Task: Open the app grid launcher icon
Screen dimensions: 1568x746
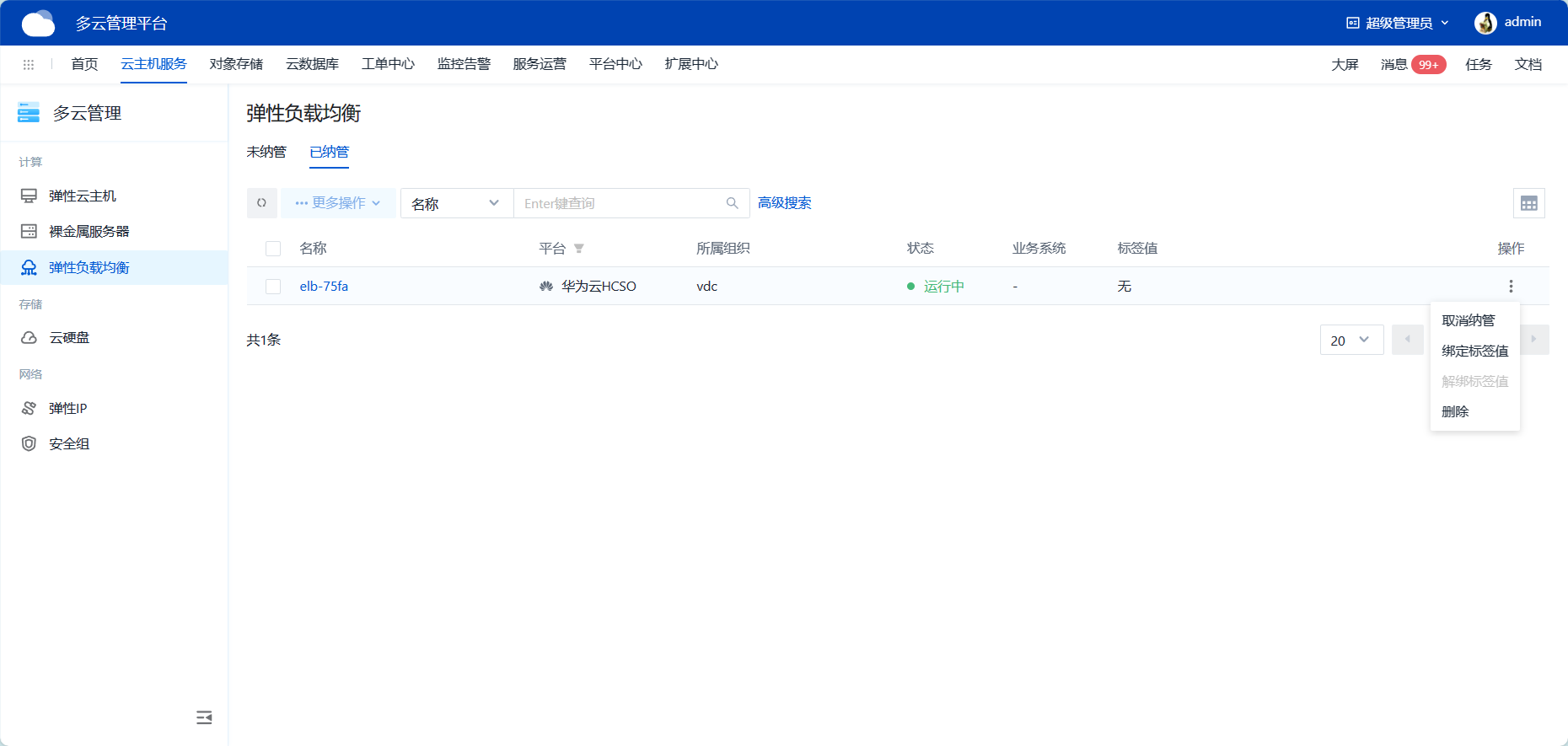Action: [x=29, y=64]
